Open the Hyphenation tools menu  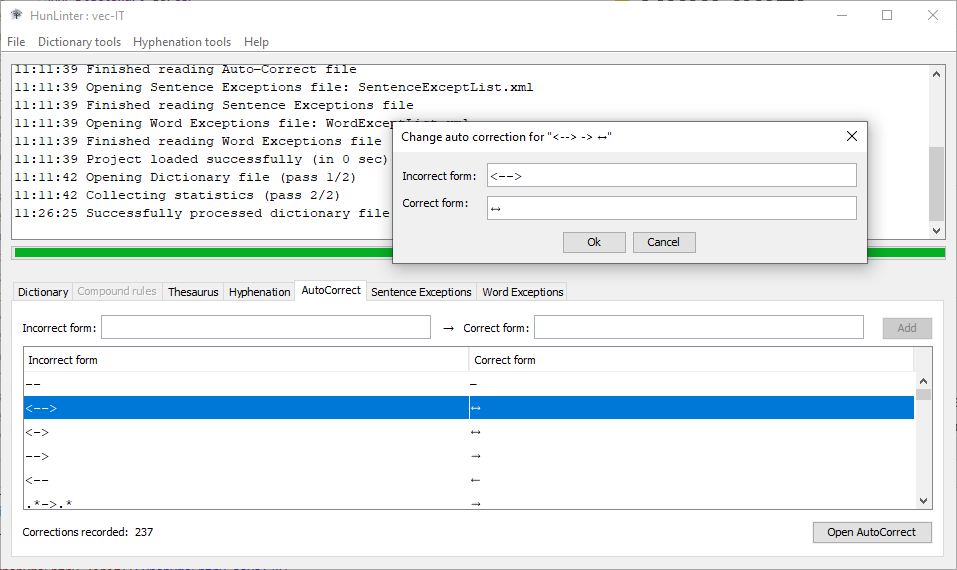coord(182,41)
